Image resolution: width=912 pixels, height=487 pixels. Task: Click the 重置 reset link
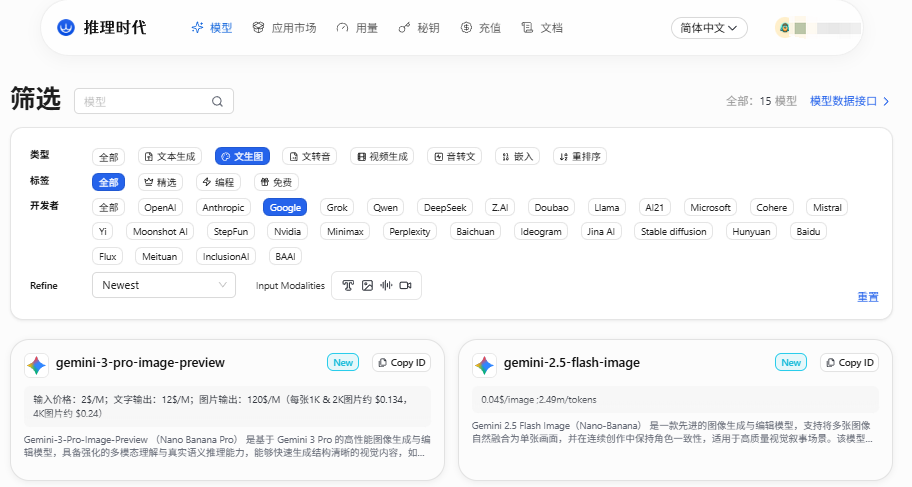coord(868,297)
